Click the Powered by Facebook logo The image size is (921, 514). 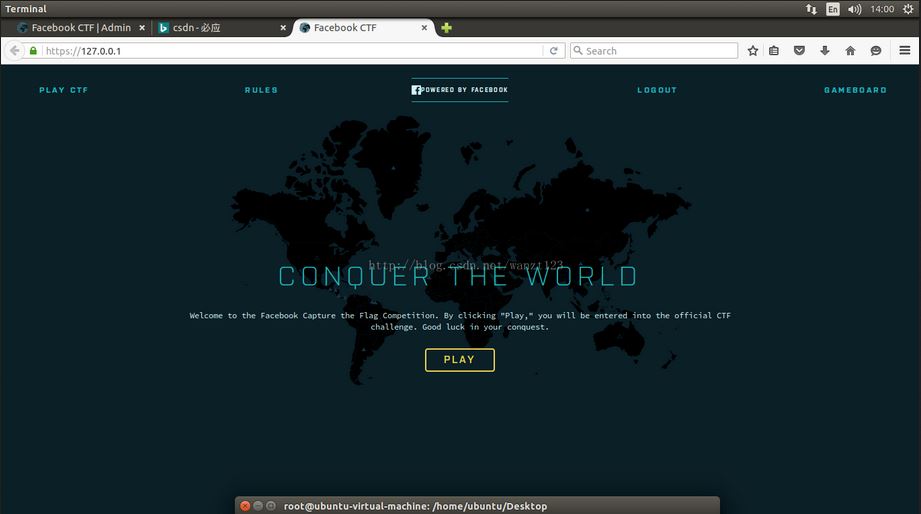[460, 90]
